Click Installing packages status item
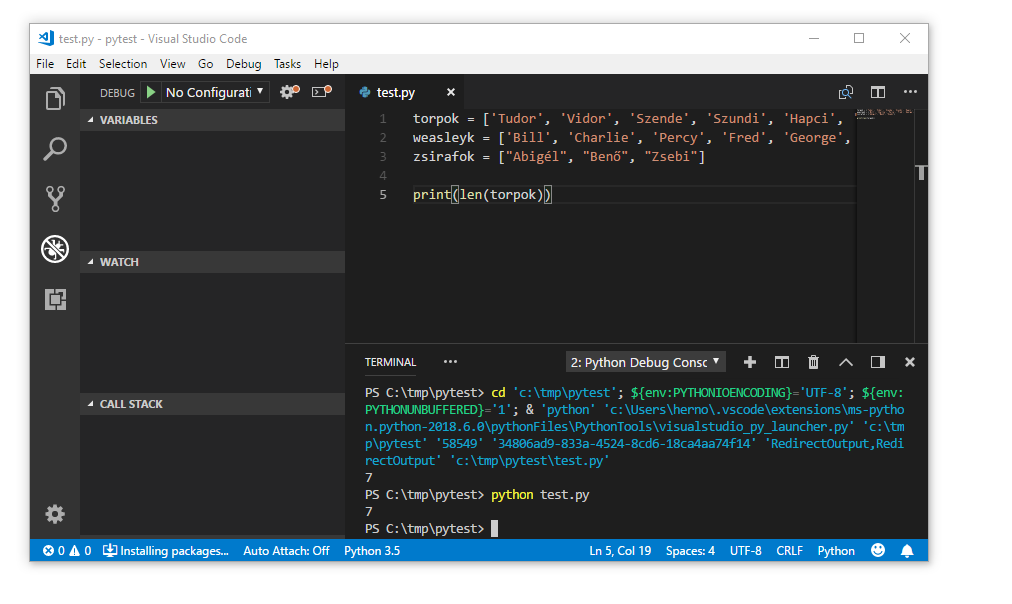This screenshot has height=604, width=1012. pyautogui.click(x=166, y=550)
